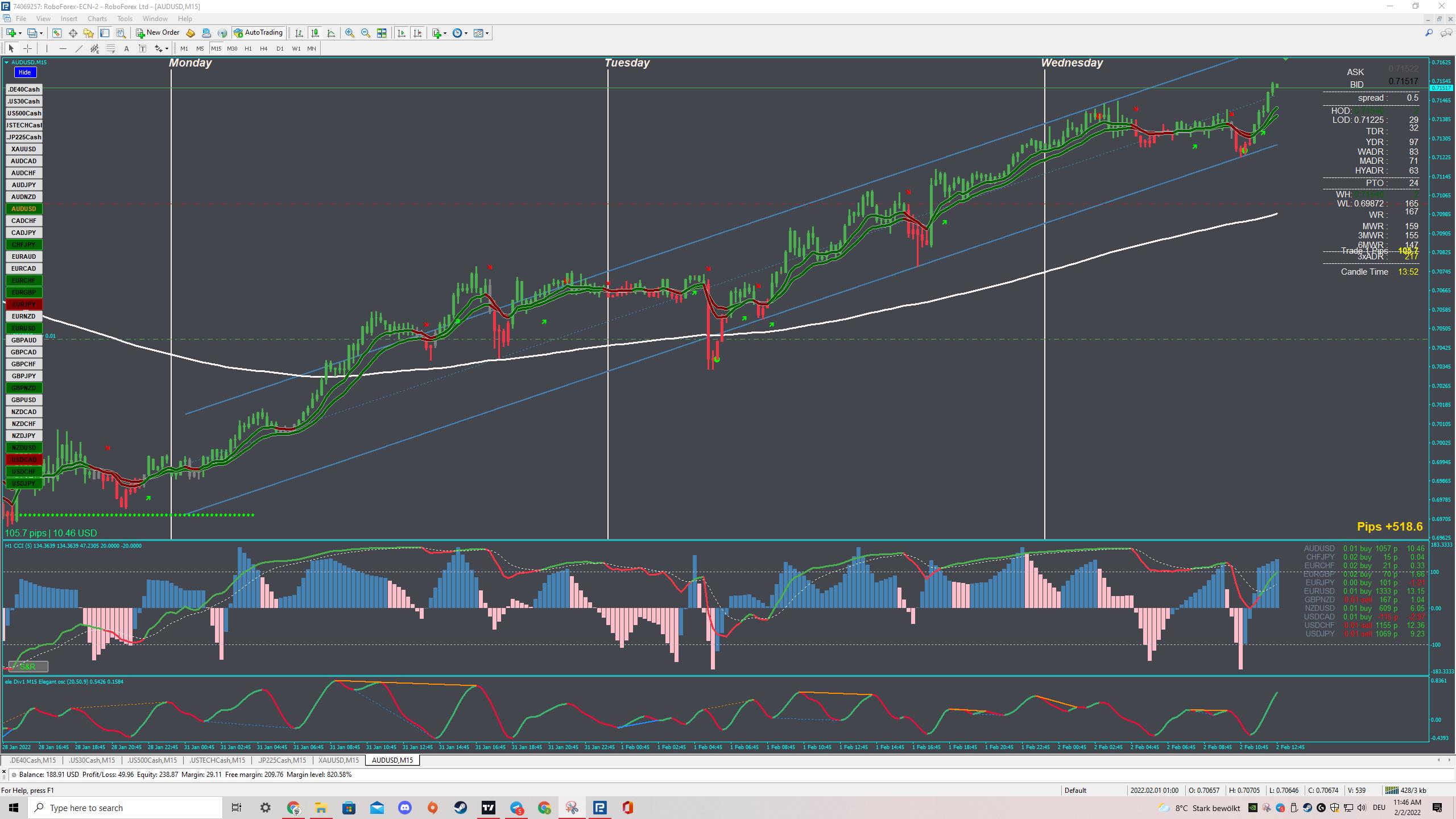Switch to the XAUUSD,M15 chart tab
The height and width of the screenshot is (819, 1456).
pyautogui.click(x=338, y=760)
